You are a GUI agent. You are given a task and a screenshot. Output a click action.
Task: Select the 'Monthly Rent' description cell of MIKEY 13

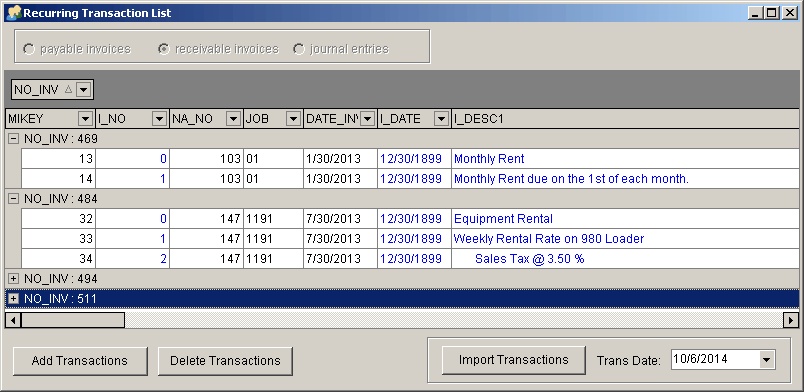pyautogui.click(x=625, y=159)
